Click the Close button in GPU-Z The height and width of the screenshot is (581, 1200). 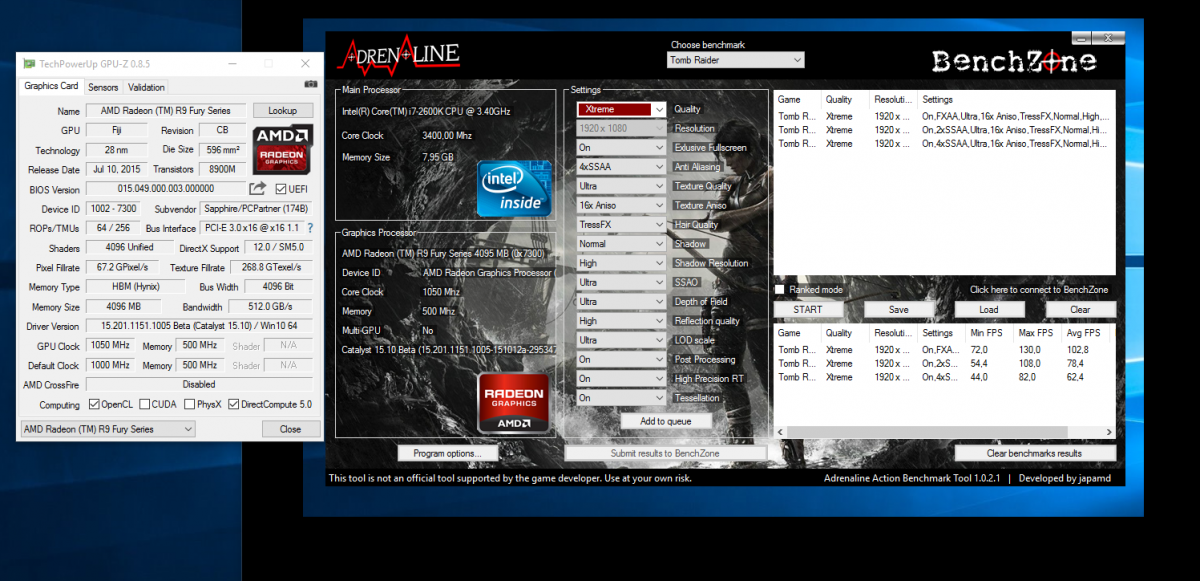pos(291,429)
